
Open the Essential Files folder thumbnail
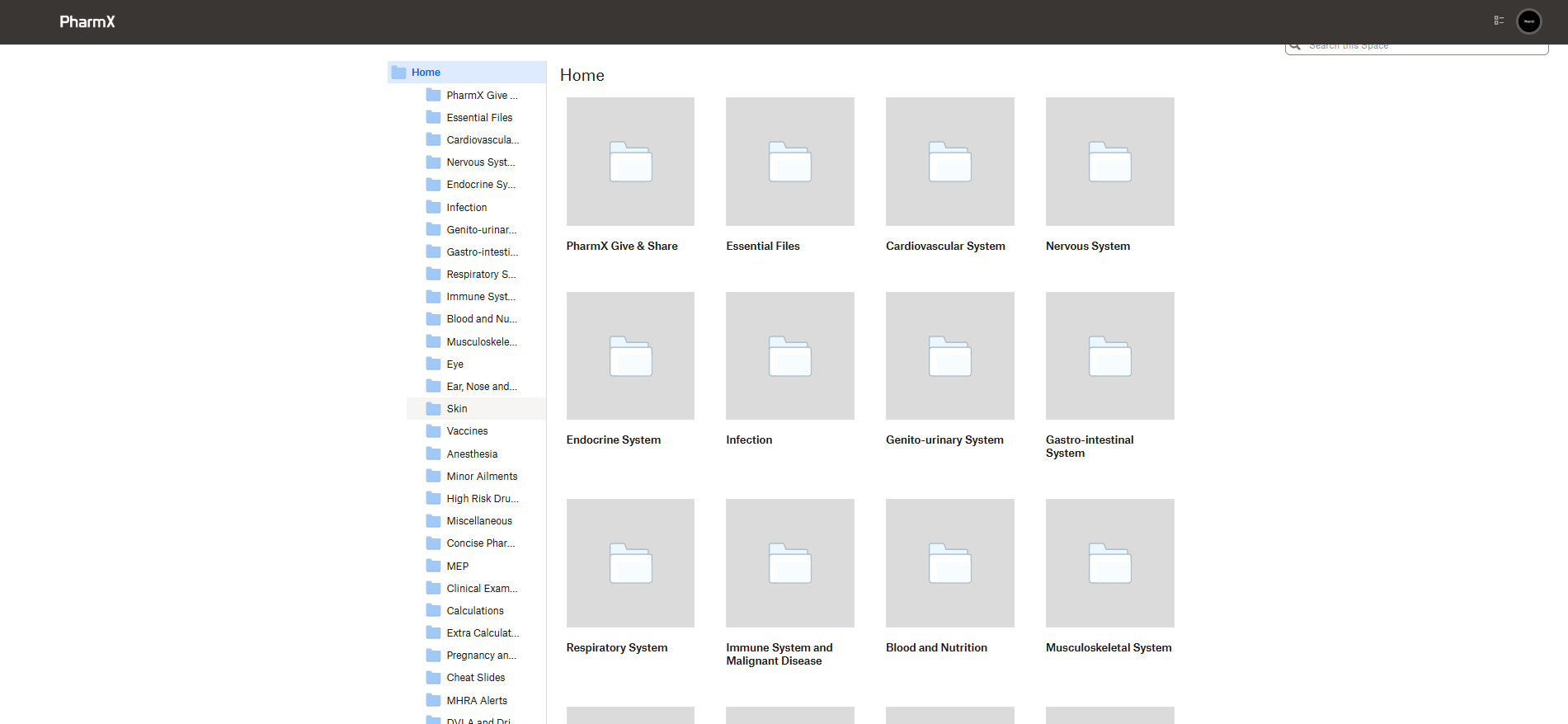(x=790, y=162)
